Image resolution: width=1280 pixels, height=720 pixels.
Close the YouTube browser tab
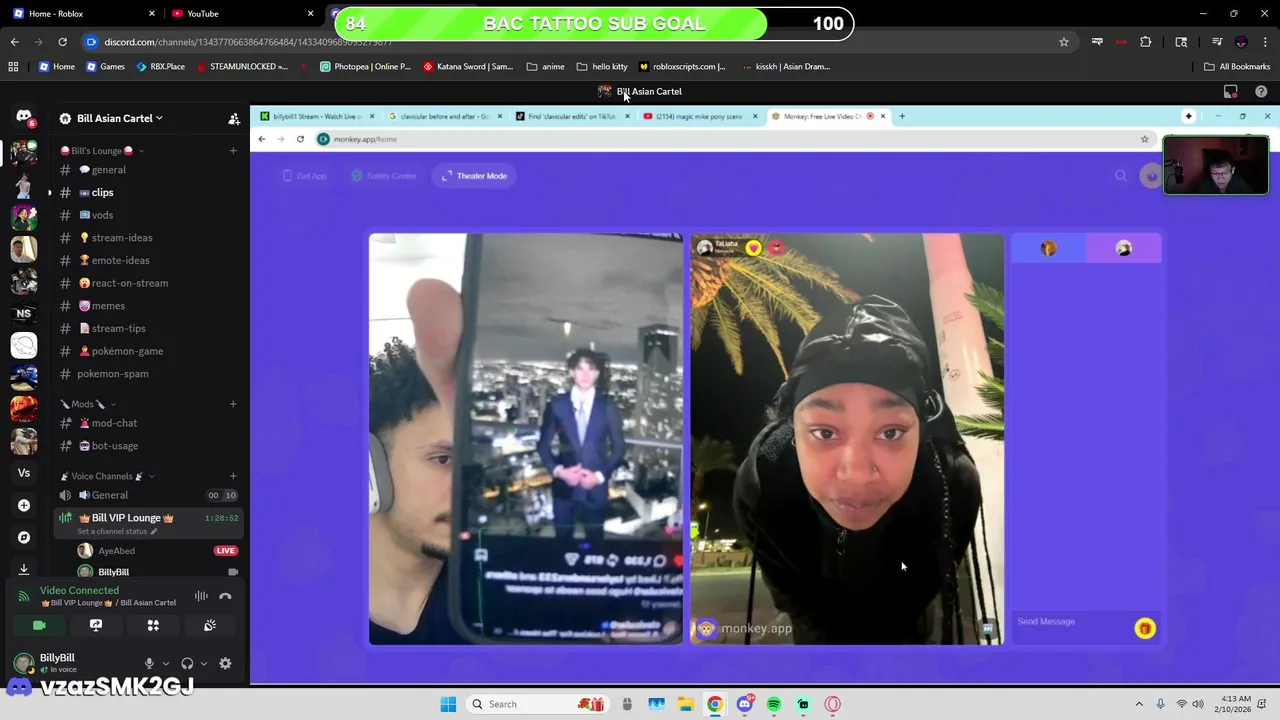click(310, 14)
